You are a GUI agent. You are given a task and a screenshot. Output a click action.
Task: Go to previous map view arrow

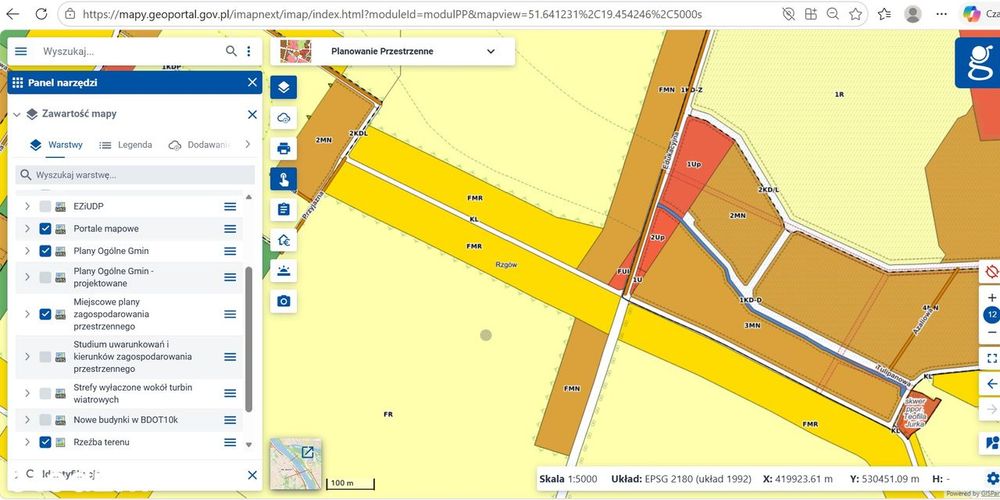[x=991, y=383]
